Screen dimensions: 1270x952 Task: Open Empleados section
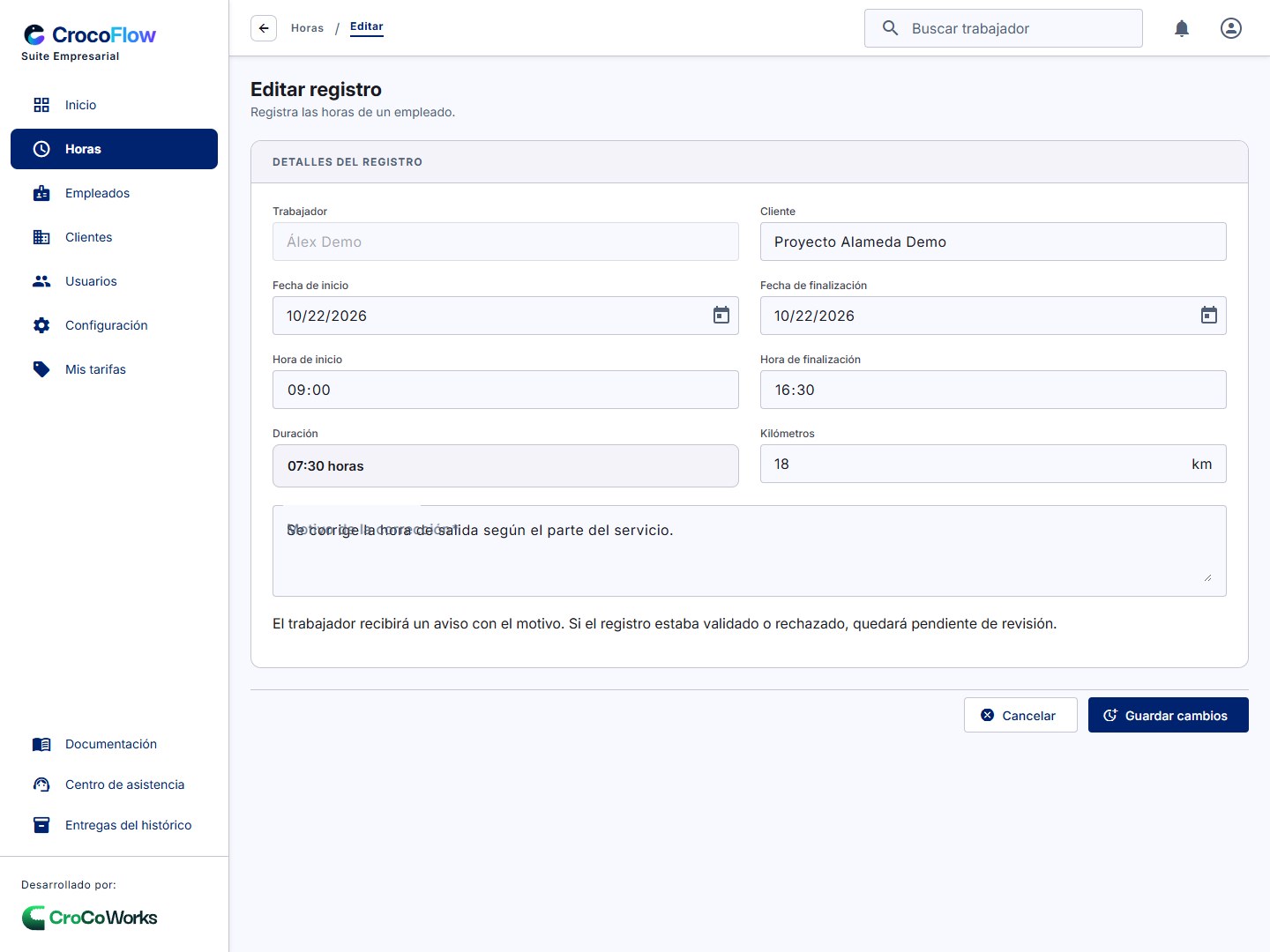pos(114,193)
